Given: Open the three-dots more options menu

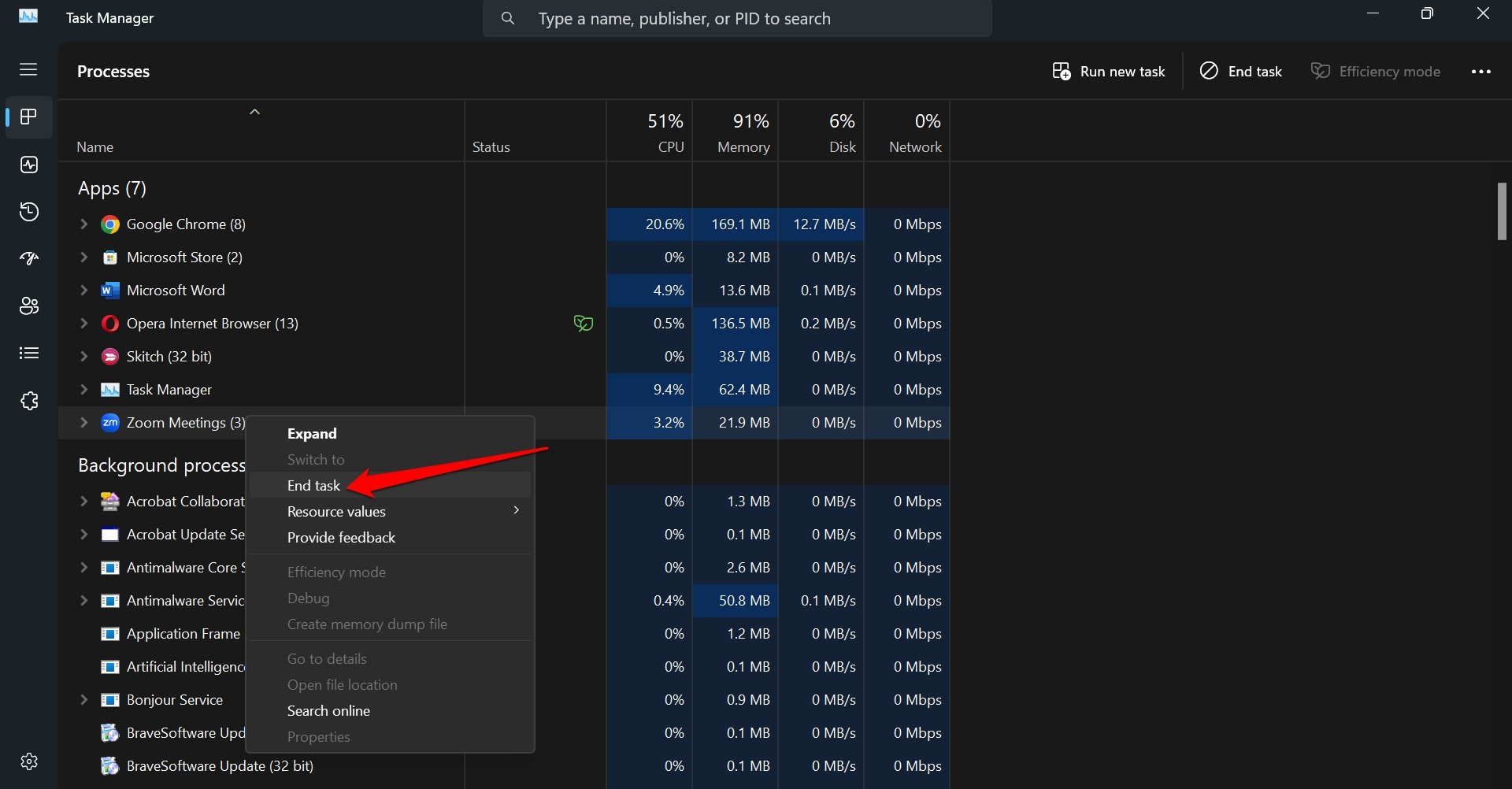Looking at the screenshot, I should 1480,71.
